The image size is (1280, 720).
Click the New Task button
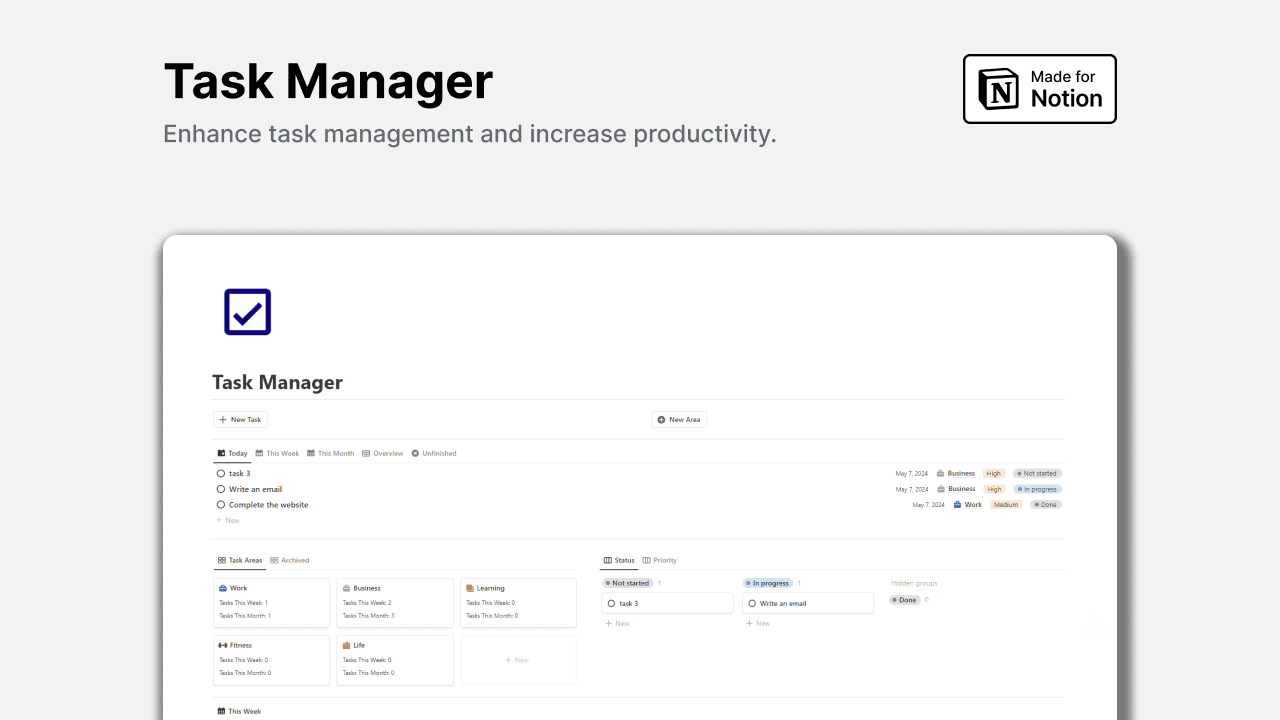[x=240, y=419]
